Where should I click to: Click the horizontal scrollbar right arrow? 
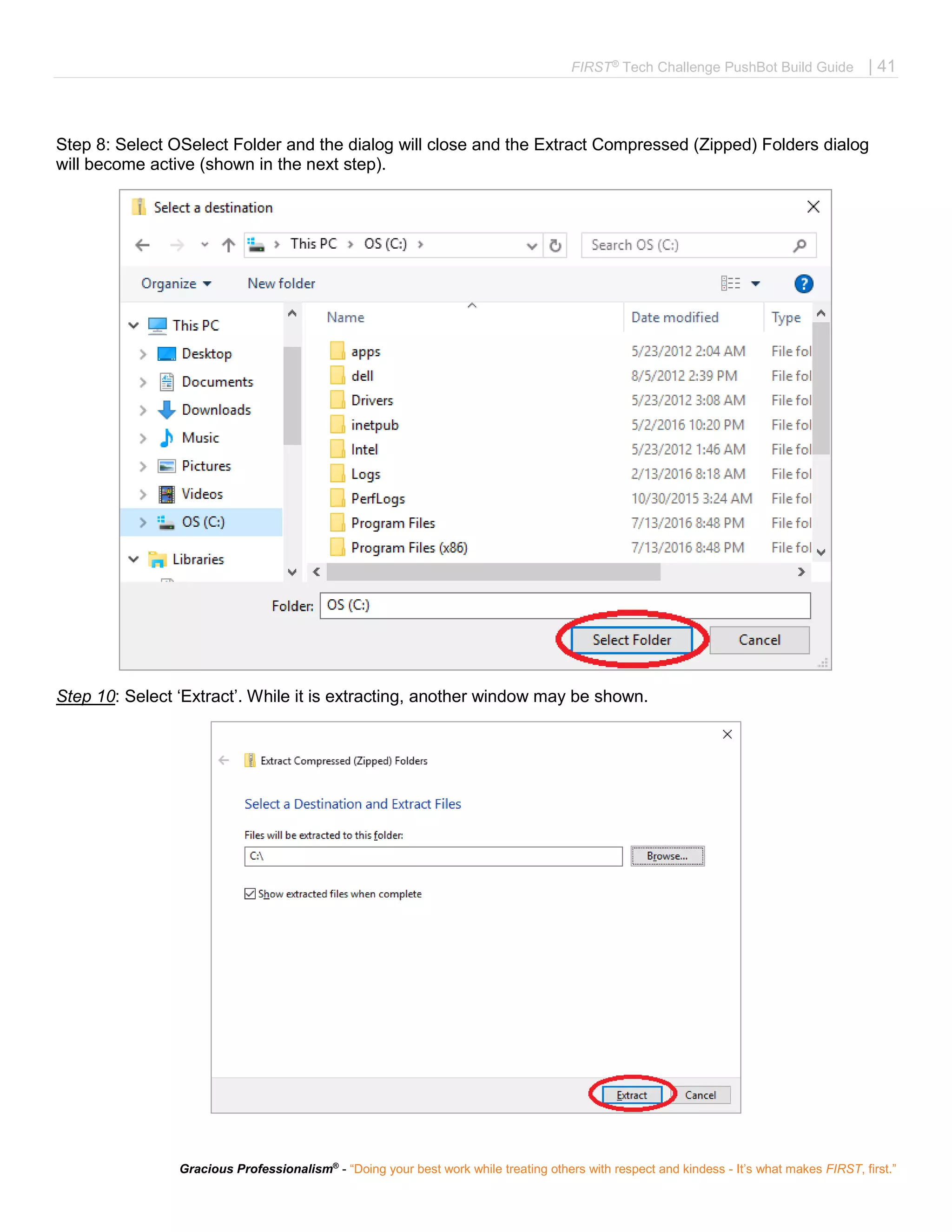tap(801, 572)
